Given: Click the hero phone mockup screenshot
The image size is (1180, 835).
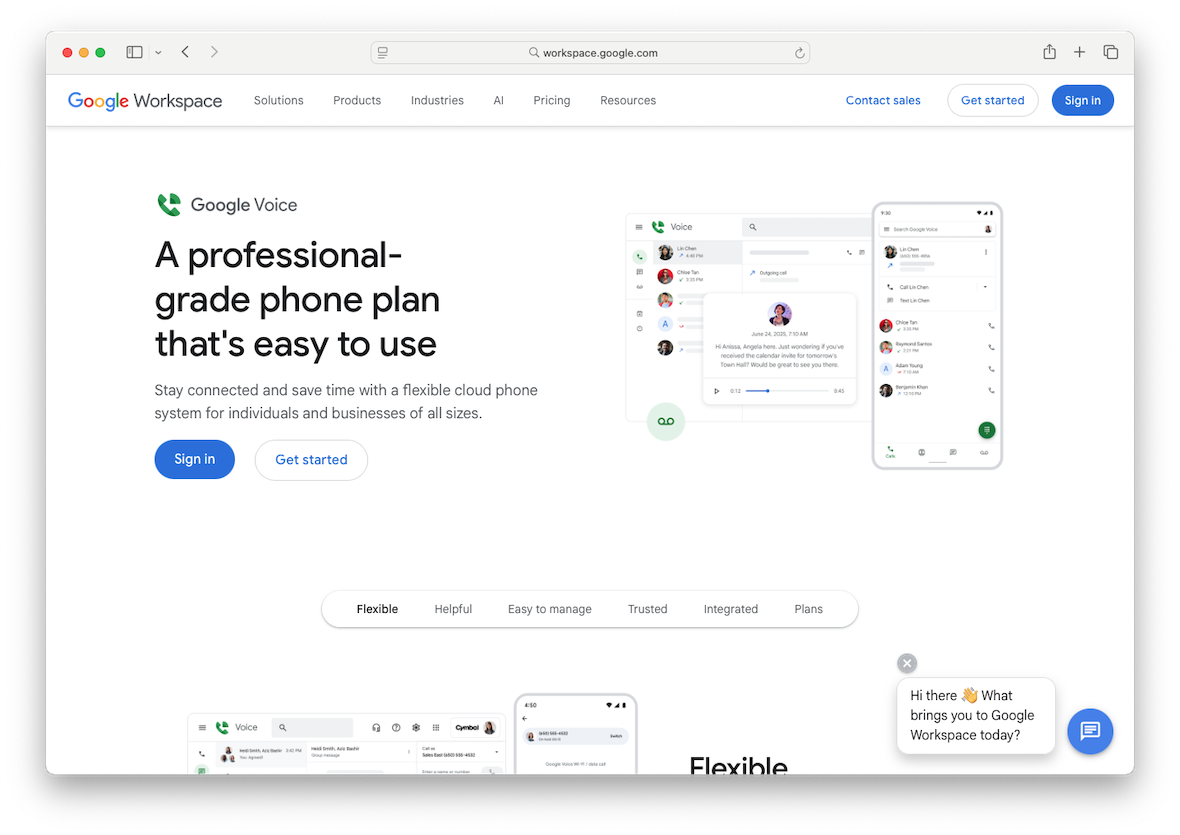Looking at the screenshot, I should [x=937, y=336].
